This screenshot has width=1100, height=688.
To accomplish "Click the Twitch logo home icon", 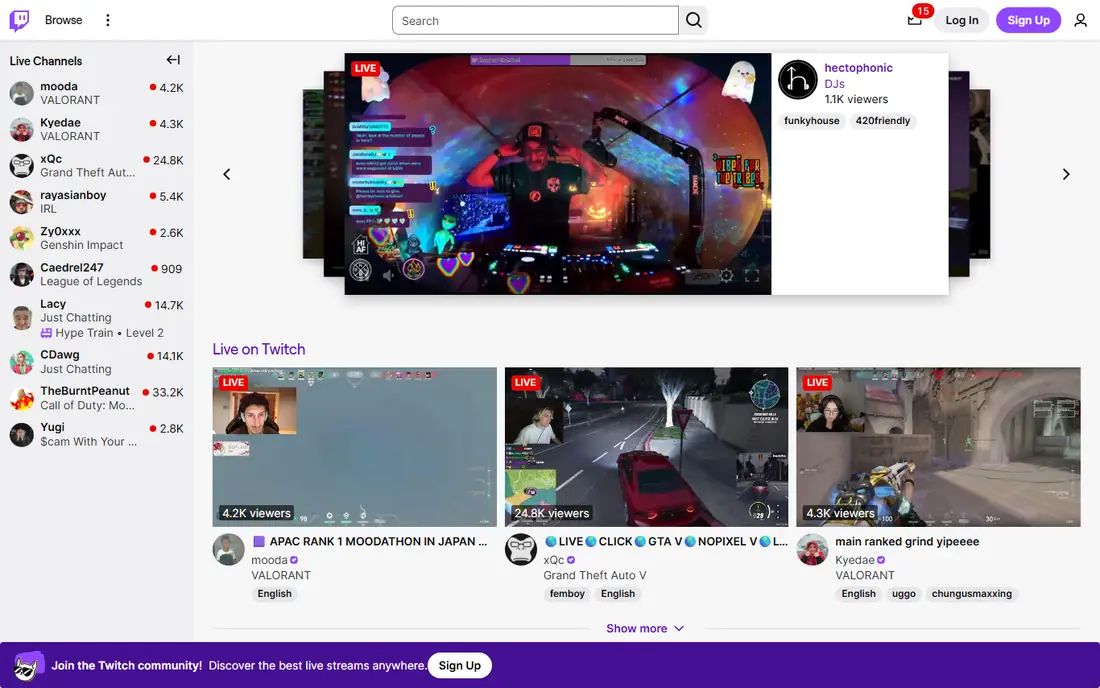I will tap(19, 20).
